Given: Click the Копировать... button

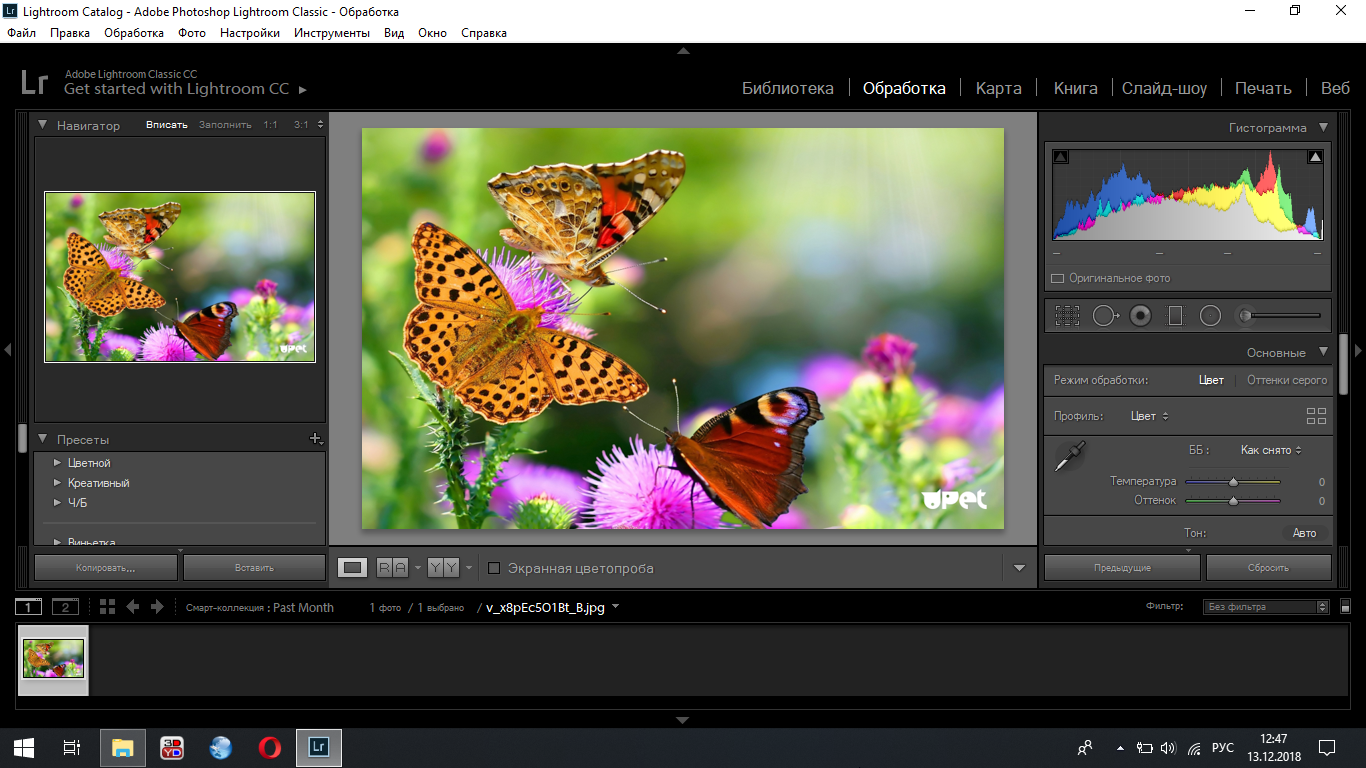Looking at the screenshot, I should (x=106, y=567).
